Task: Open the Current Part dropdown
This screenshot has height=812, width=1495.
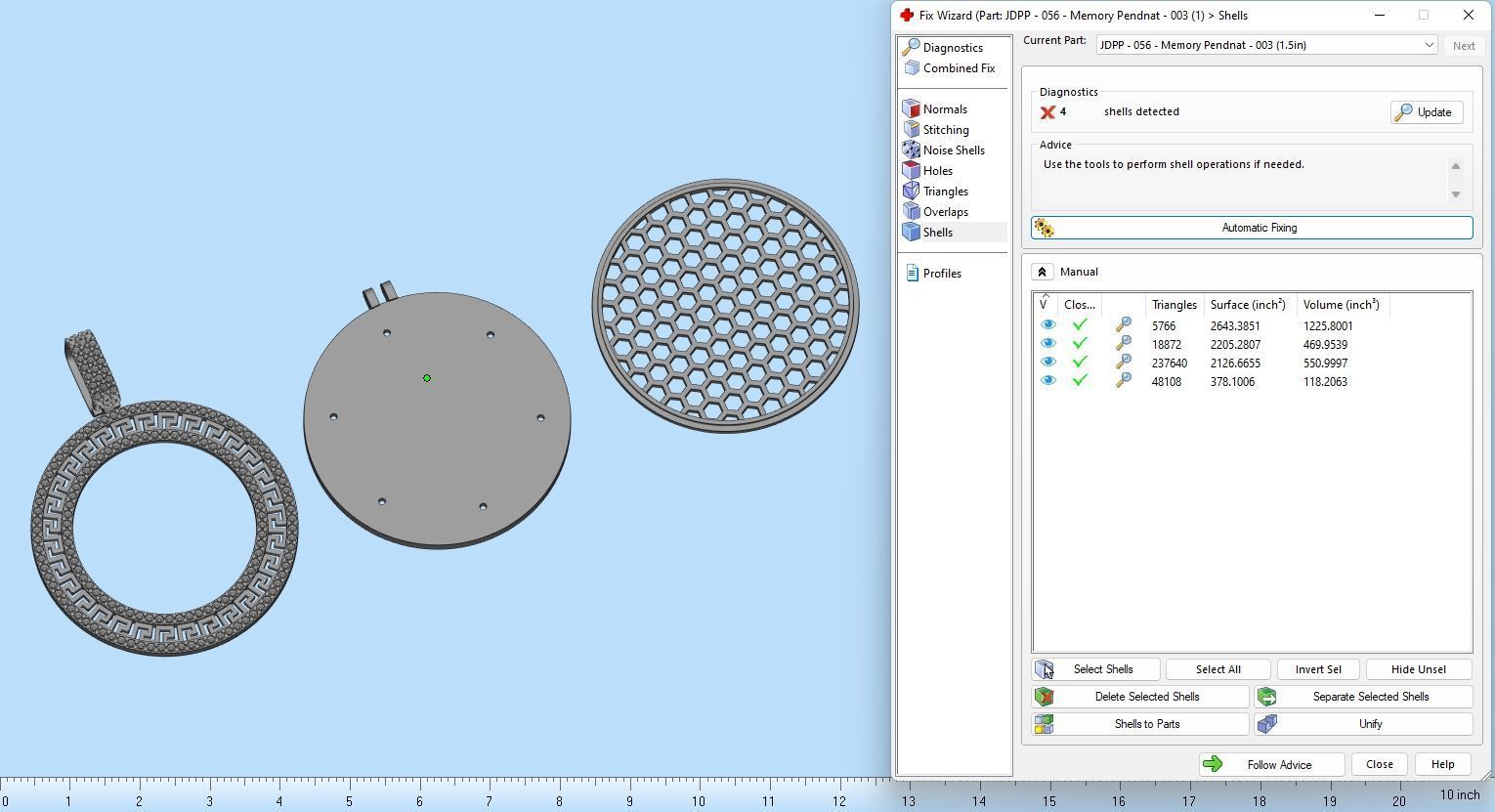Action: click(1266, 45)
